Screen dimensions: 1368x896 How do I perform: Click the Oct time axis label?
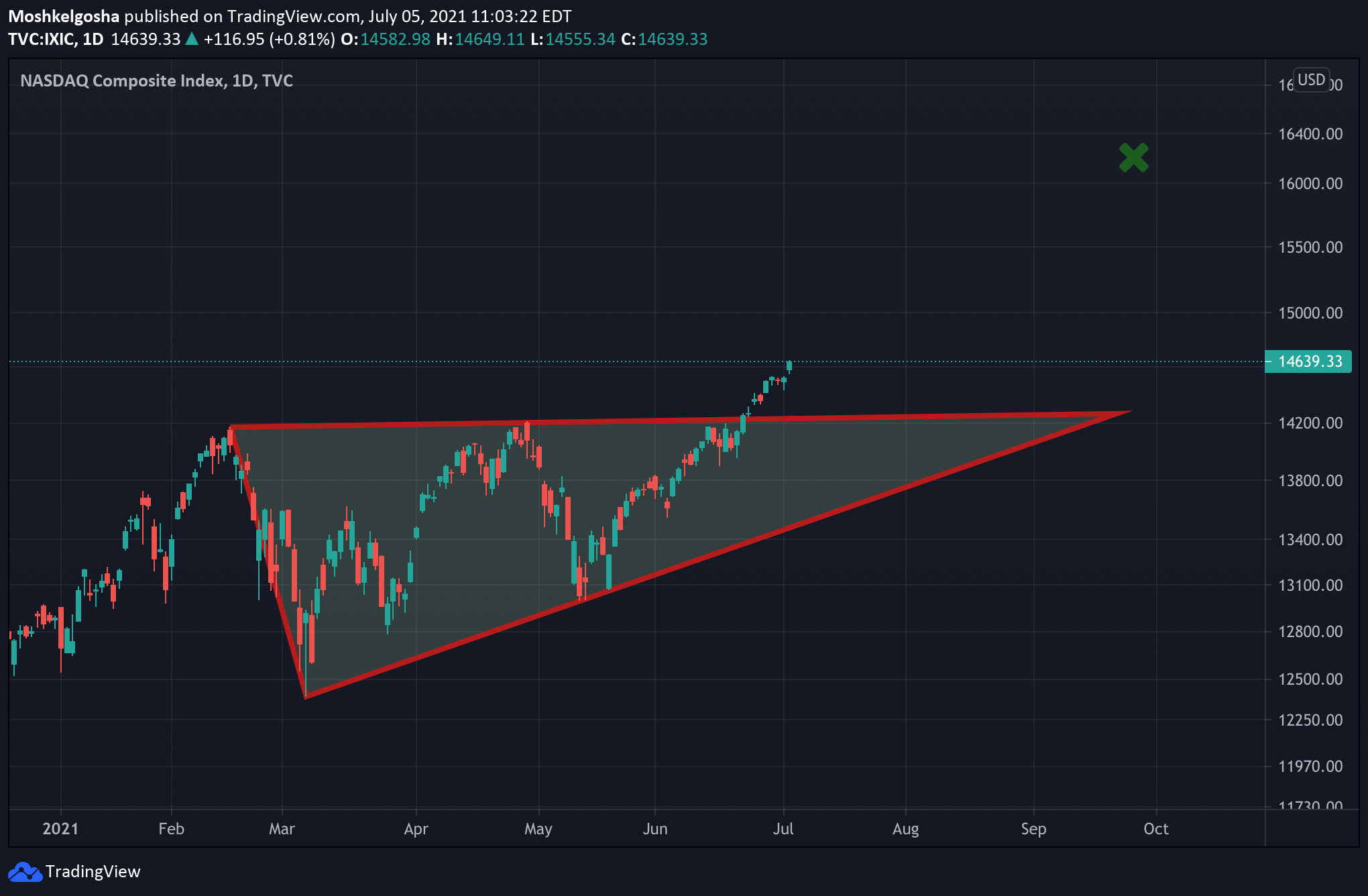click(1156, 829)
